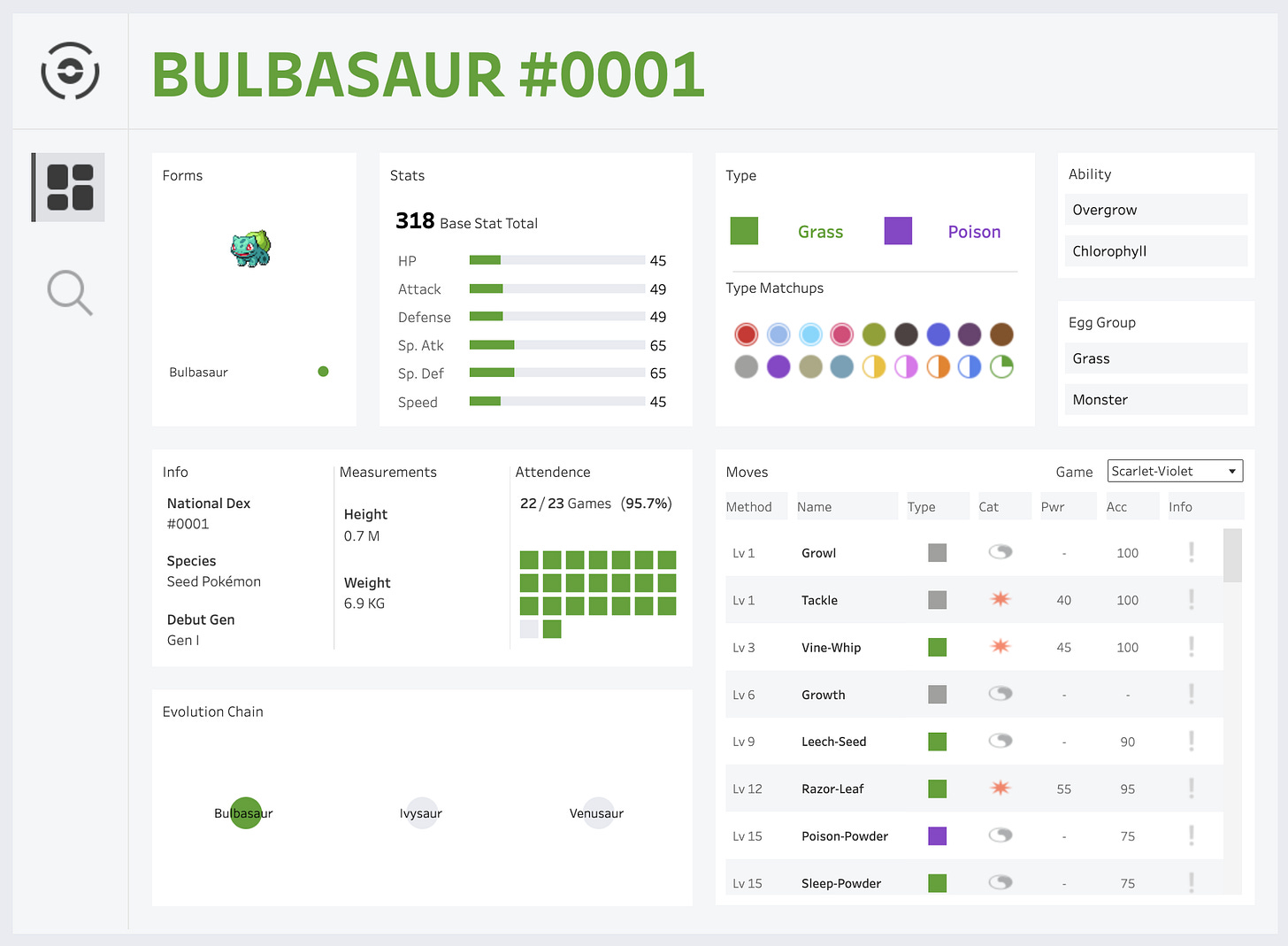The width and height of the screenshot is (1288, 946).
Task: Click the Grass type label
Action: click(820, 232)
